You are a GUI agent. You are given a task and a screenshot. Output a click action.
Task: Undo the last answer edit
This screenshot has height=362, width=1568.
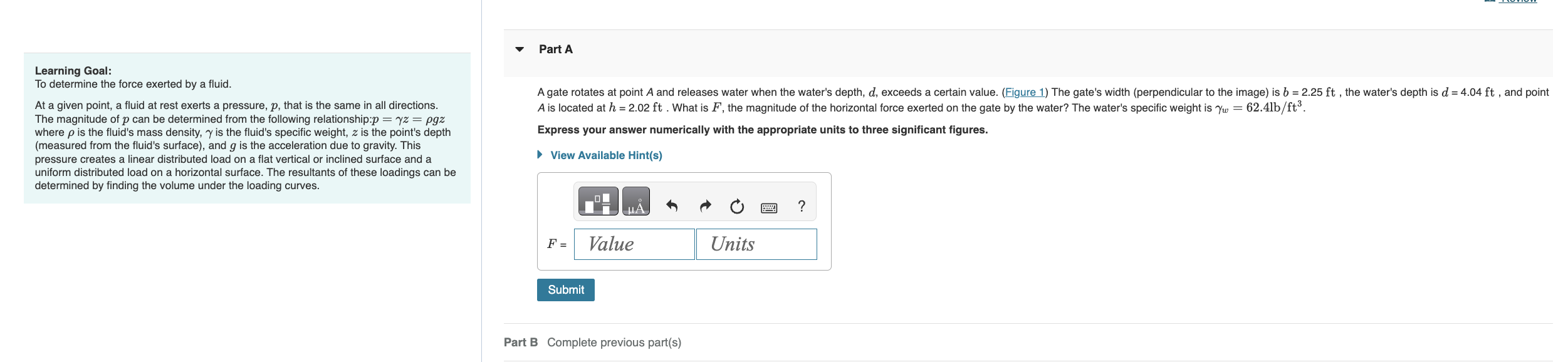coord(671,205)
